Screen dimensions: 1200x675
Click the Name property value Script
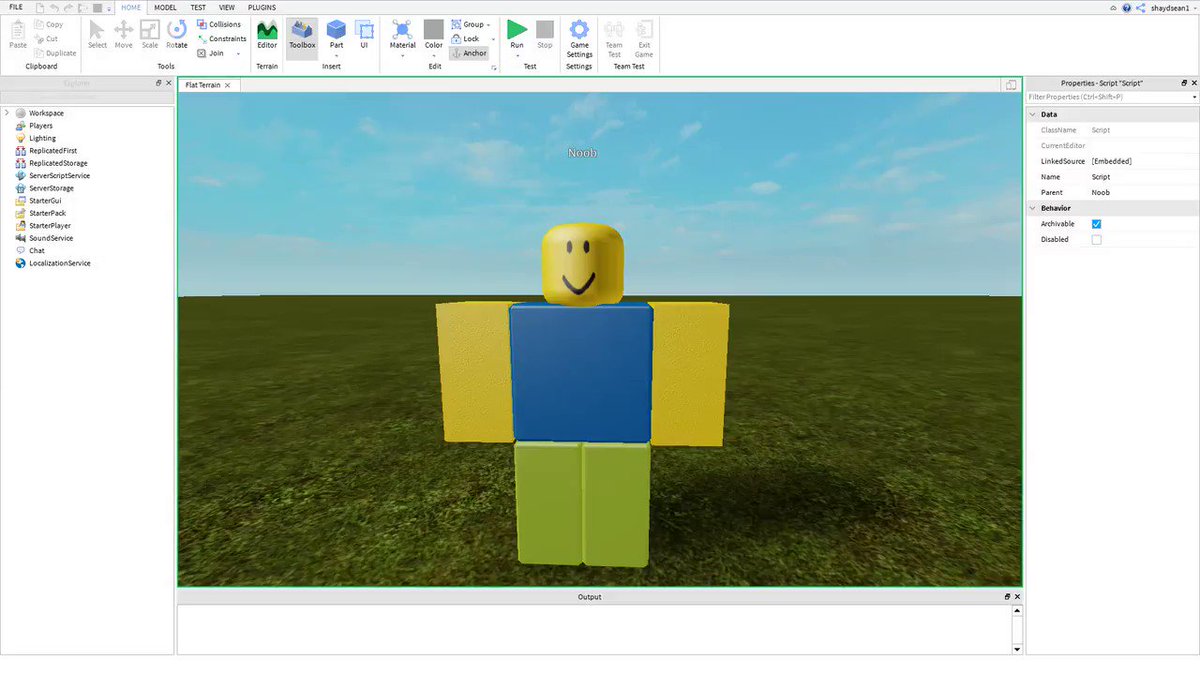pyautogui.click(x=1101, y=177)
